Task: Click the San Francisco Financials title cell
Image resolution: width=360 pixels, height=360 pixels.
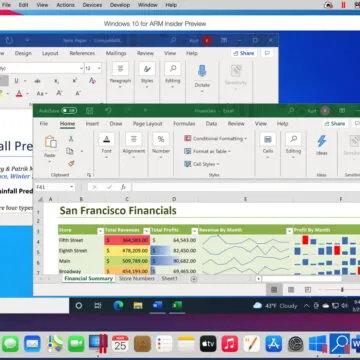Action: (118, 211)
